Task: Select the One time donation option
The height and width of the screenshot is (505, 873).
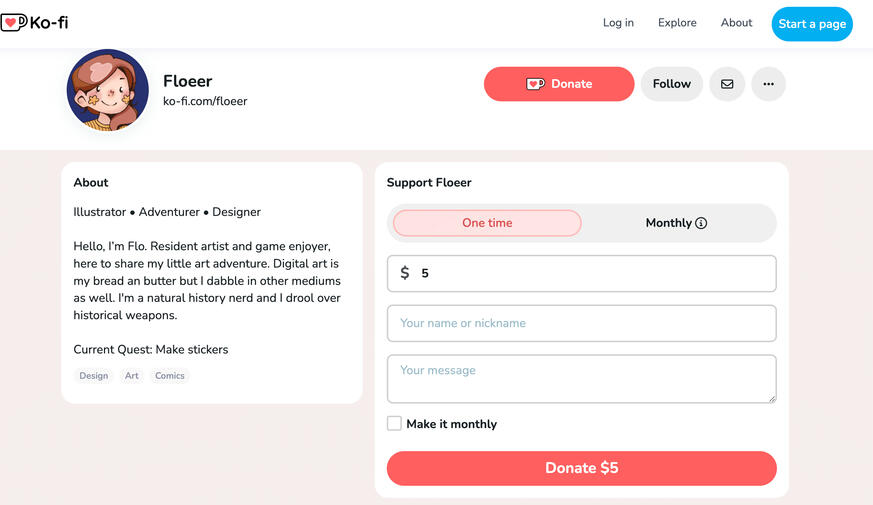Action: tap(487, 223)
